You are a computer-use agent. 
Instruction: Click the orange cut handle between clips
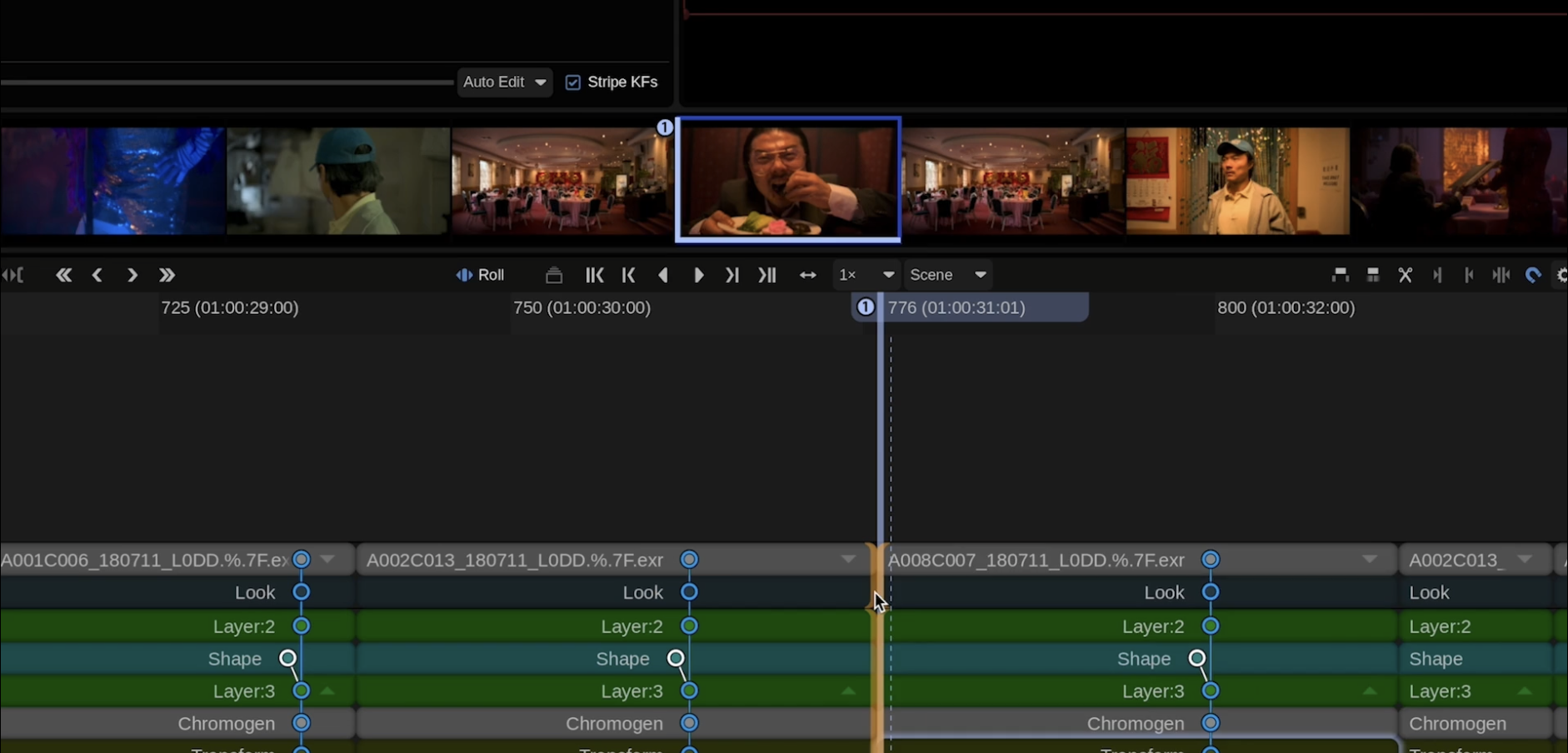point(877,648)
